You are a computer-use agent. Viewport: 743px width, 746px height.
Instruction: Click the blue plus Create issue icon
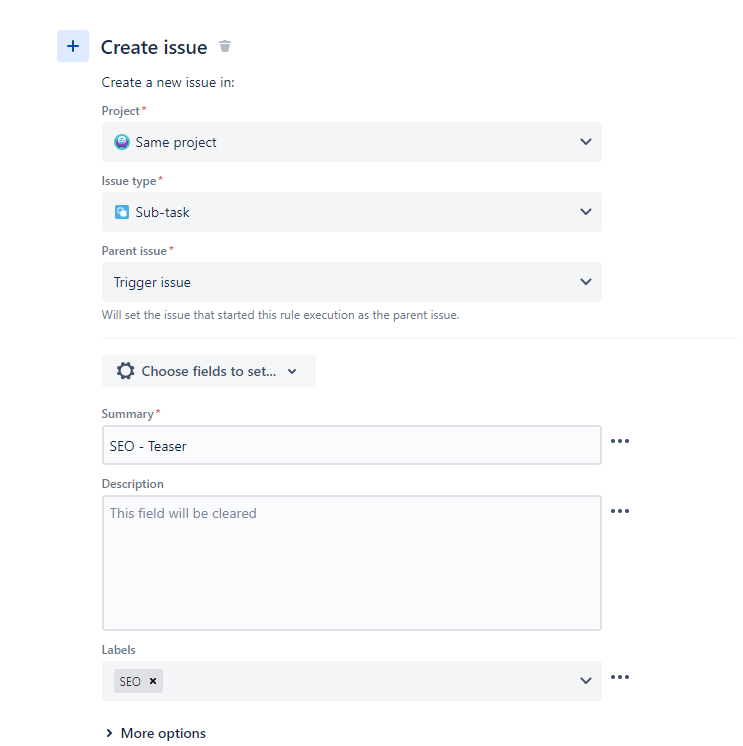tap(73, 46)
